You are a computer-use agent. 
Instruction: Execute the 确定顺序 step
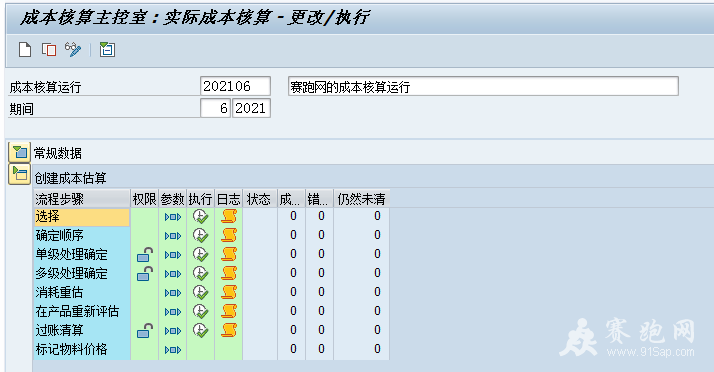point(200,235)
